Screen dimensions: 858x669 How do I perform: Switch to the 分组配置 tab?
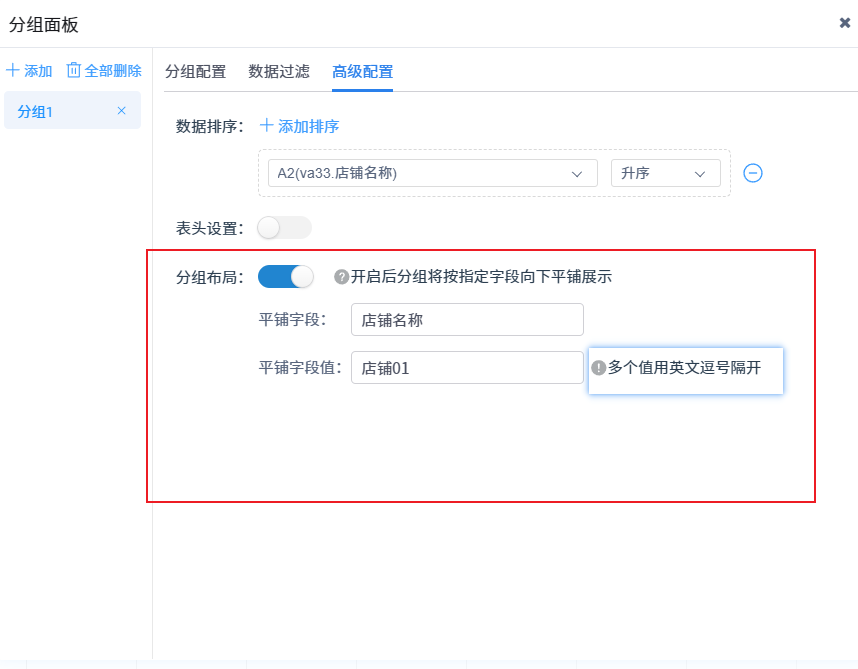pos(195,72)
